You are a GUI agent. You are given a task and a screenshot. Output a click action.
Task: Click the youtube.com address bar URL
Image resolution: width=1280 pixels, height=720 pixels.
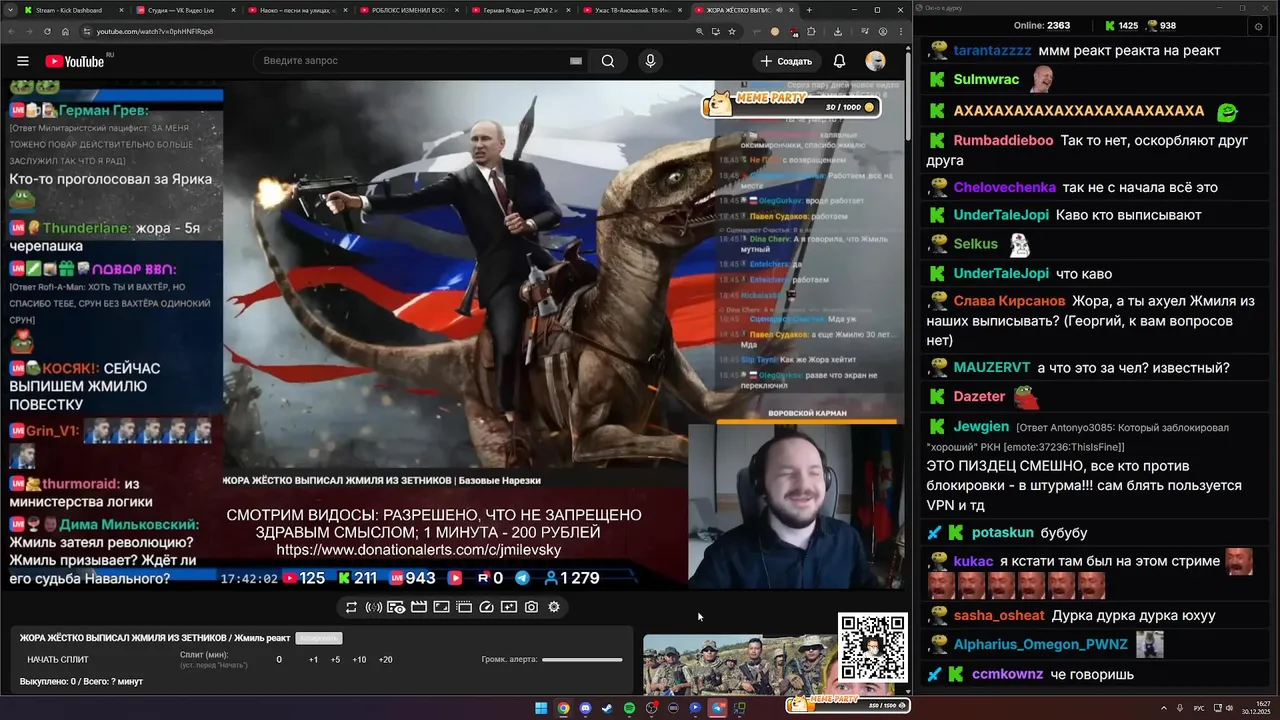(x=154, y=31)
